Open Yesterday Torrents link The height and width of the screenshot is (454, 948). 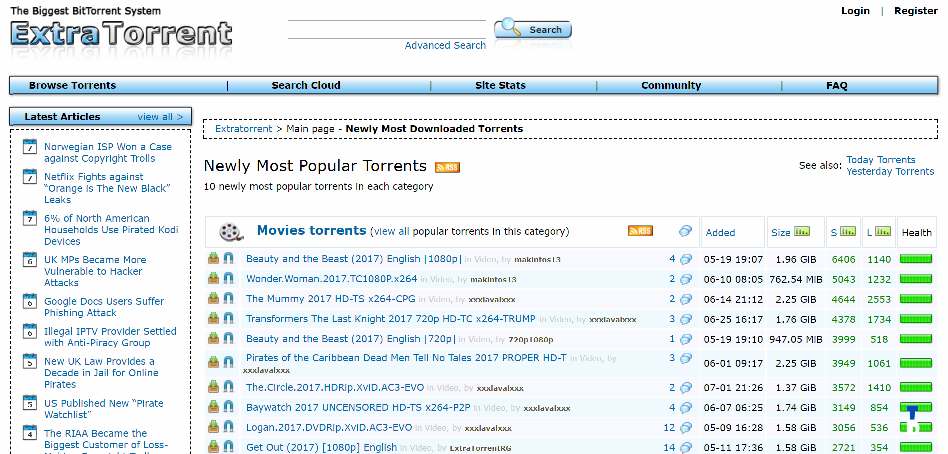(x=890, y=171)
